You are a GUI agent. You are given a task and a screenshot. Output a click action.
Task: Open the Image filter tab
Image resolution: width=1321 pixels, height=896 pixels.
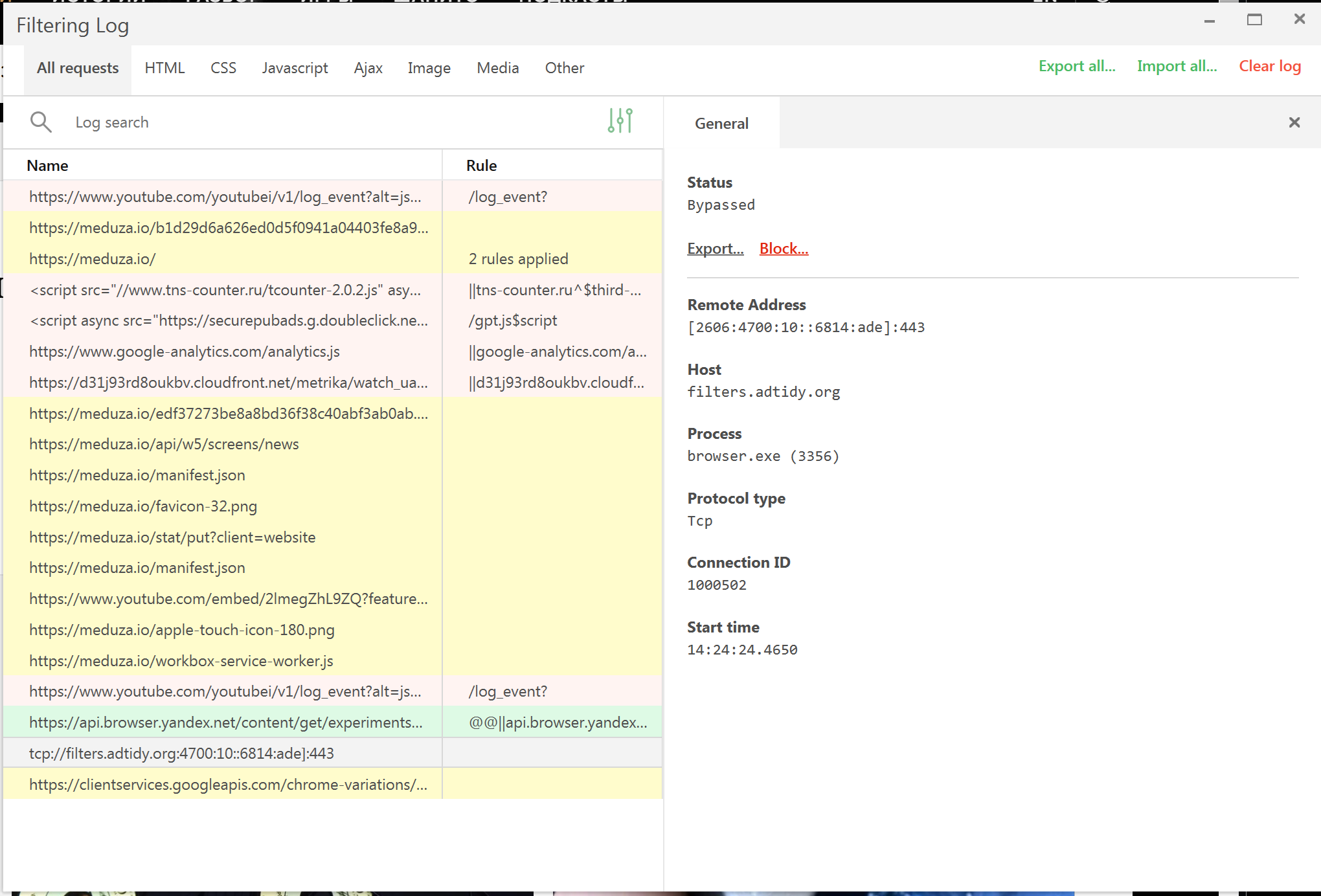tap(429, 68)
